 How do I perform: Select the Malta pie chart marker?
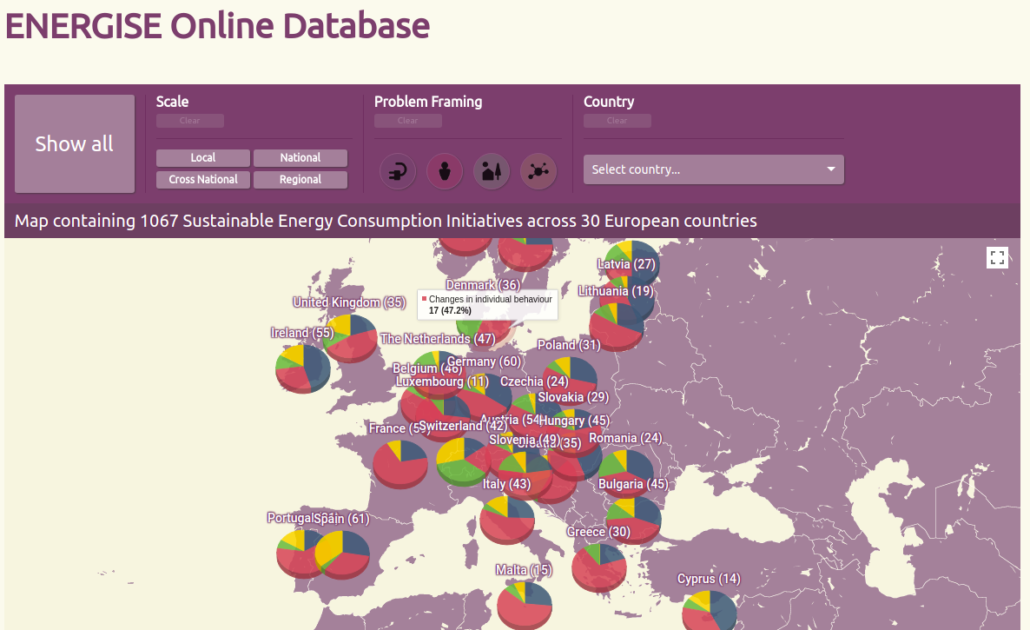pos(524,603)
